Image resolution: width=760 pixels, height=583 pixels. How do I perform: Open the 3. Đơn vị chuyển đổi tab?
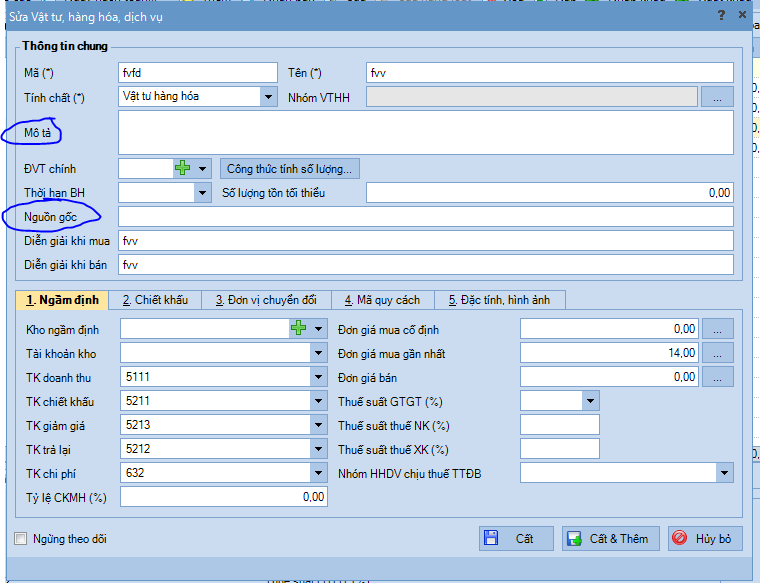(266, 300)
